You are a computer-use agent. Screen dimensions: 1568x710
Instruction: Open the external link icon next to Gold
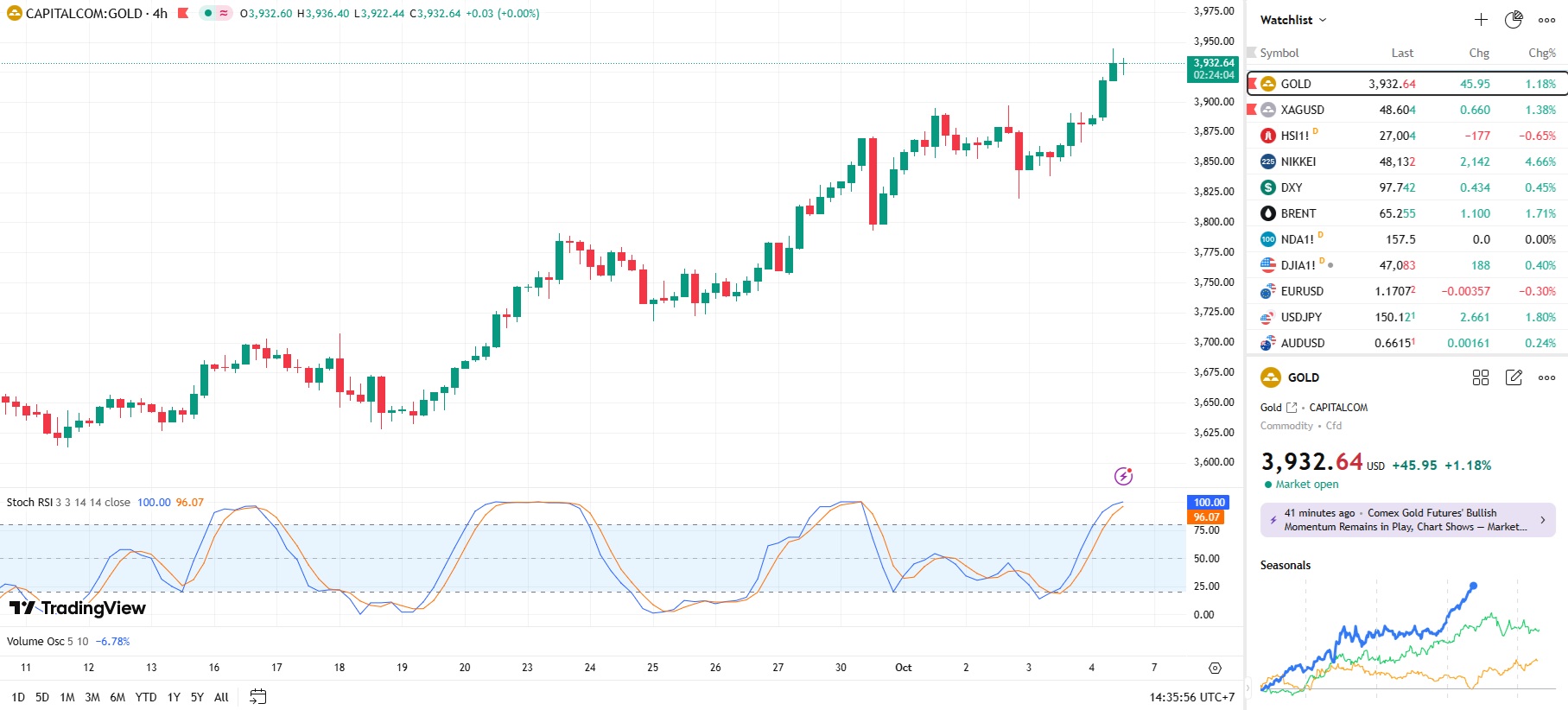(x=1292, y=408)
